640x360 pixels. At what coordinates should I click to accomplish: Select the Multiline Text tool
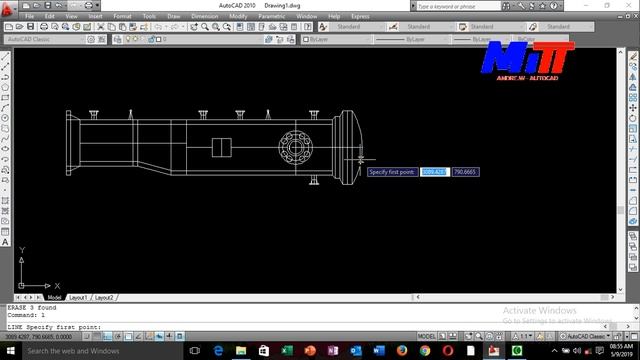pos(5,242)
